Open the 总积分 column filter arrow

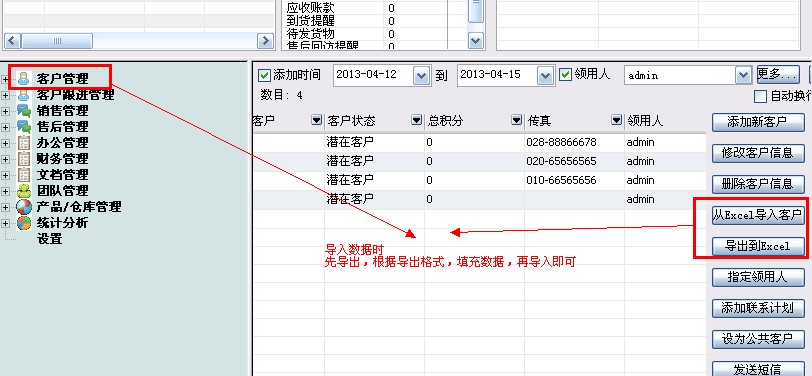516,121
